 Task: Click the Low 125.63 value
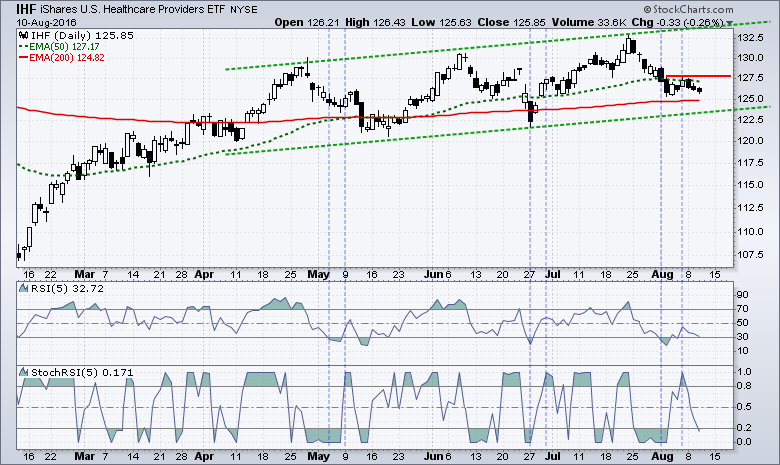click(x=441, y=22)
